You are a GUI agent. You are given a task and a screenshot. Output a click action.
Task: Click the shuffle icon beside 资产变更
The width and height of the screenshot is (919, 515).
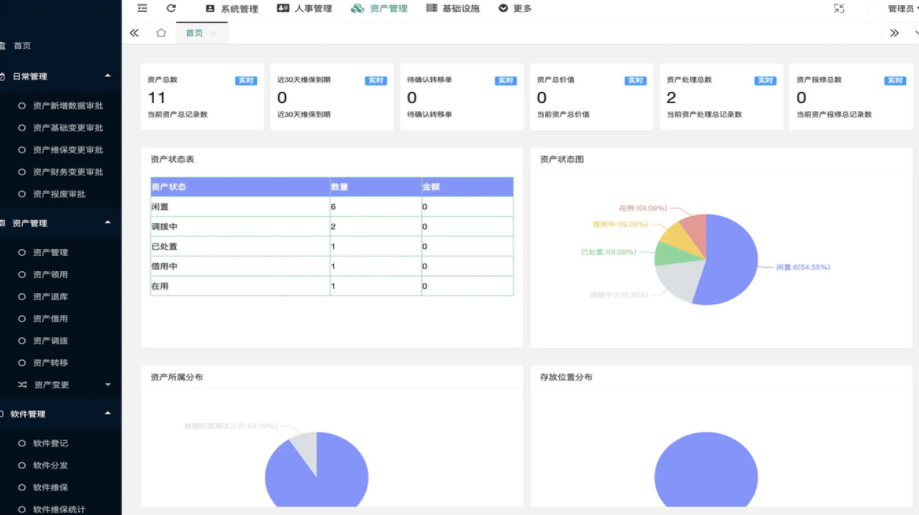pos(22,385)
